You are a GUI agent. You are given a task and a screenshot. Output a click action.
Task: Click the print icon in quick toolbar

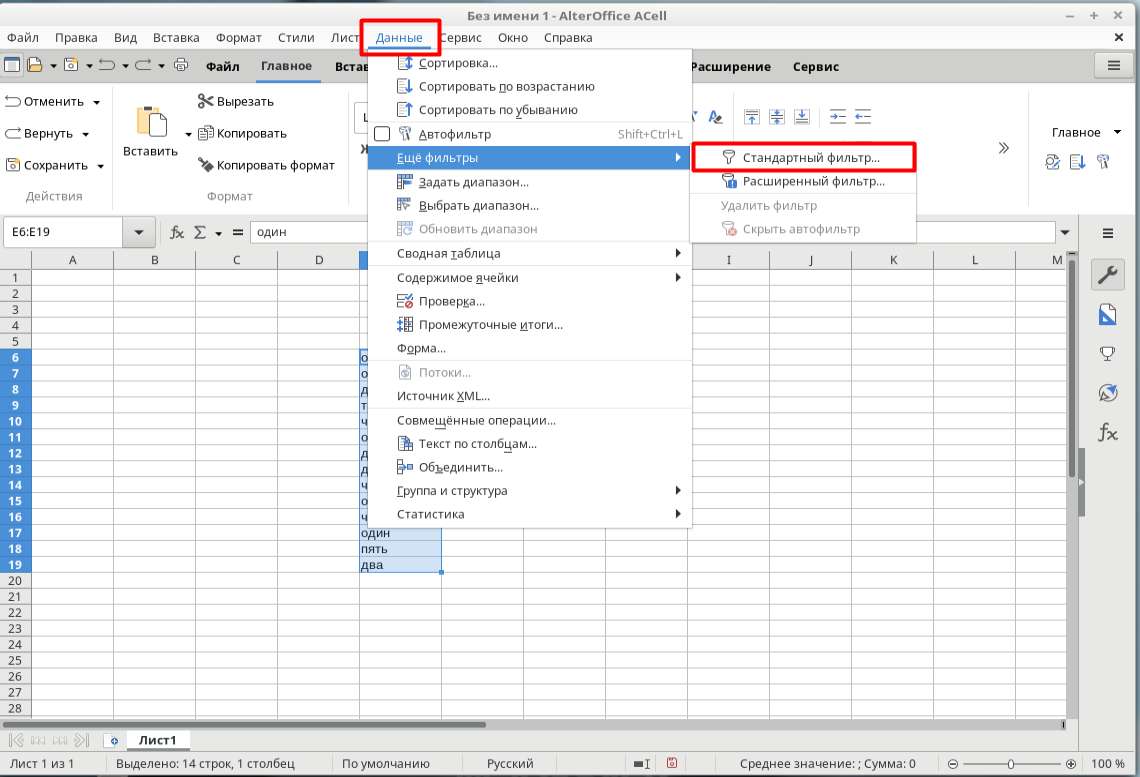click(x=181, y=65)
